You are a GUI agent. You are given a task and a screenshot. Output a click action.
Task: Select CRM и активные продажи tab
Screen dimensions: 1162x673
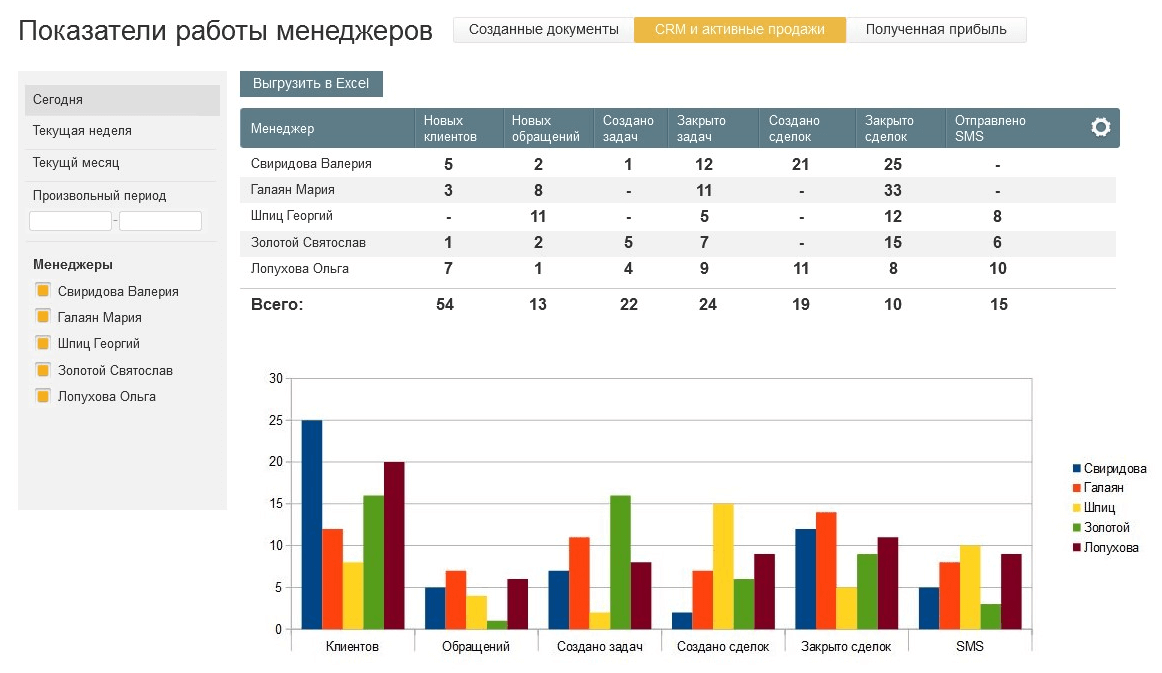pos(739,30)
